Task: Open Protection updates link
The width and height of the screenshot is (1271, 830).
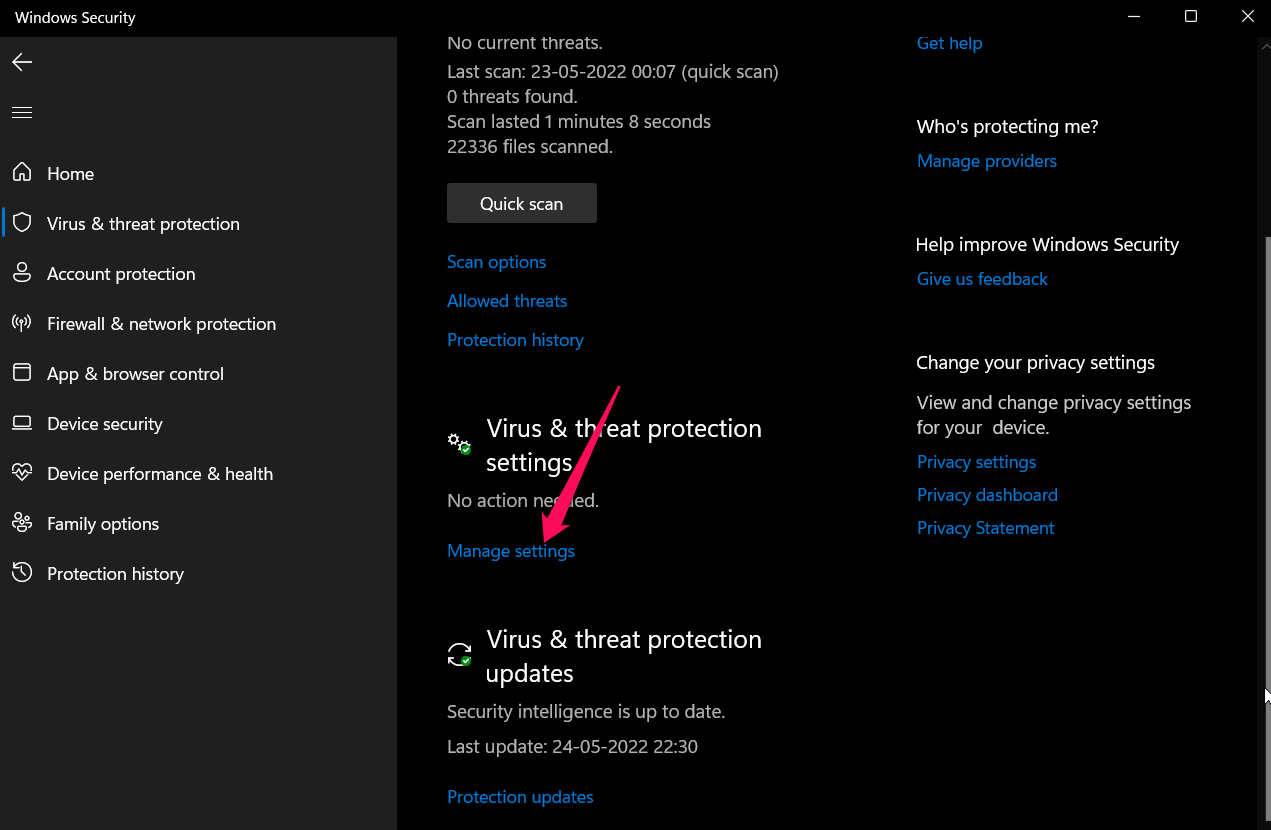Action: tap(520, 797)
